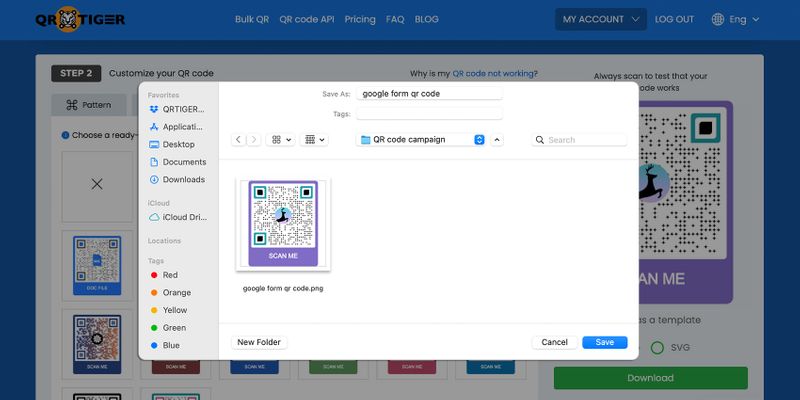Screen dimensions: 800x400
Task: Click Cancel in the save dialog
Action: click(x=555, y=342)
